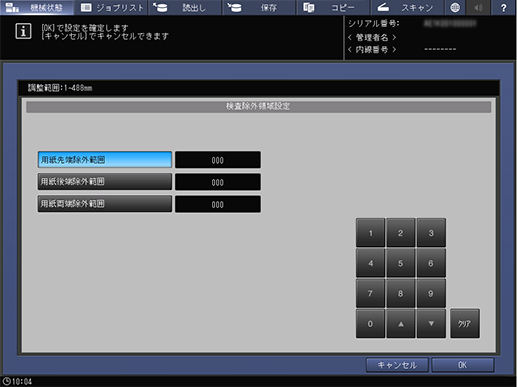517x387 pixels.
Task: Click the trailing edge value field 000
Action: (218, 182)
